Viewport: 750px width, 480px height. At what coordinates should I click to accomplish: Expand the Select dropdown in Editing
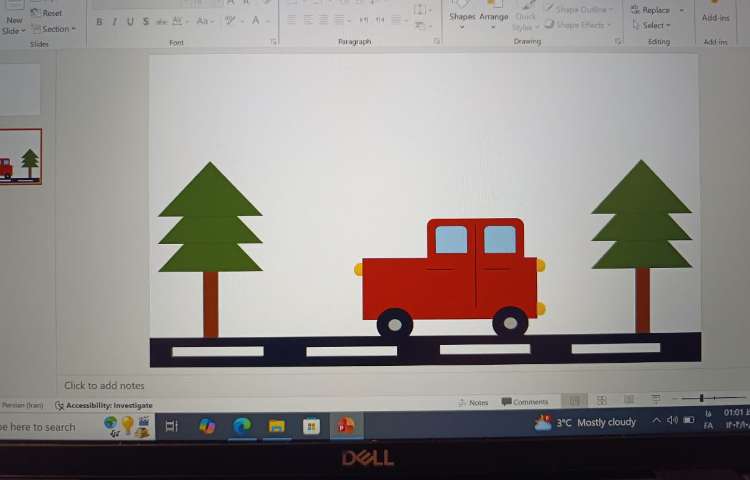click(657, 25)
